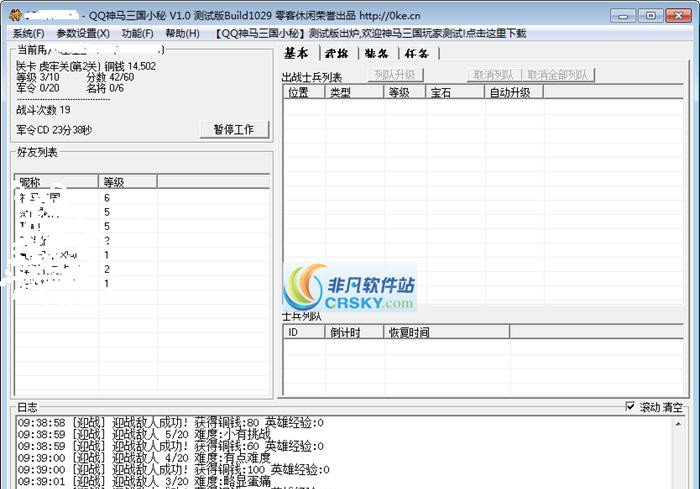Click the 战斗次数 19 text
Screen dimensions: 700x489
[43, 109]
